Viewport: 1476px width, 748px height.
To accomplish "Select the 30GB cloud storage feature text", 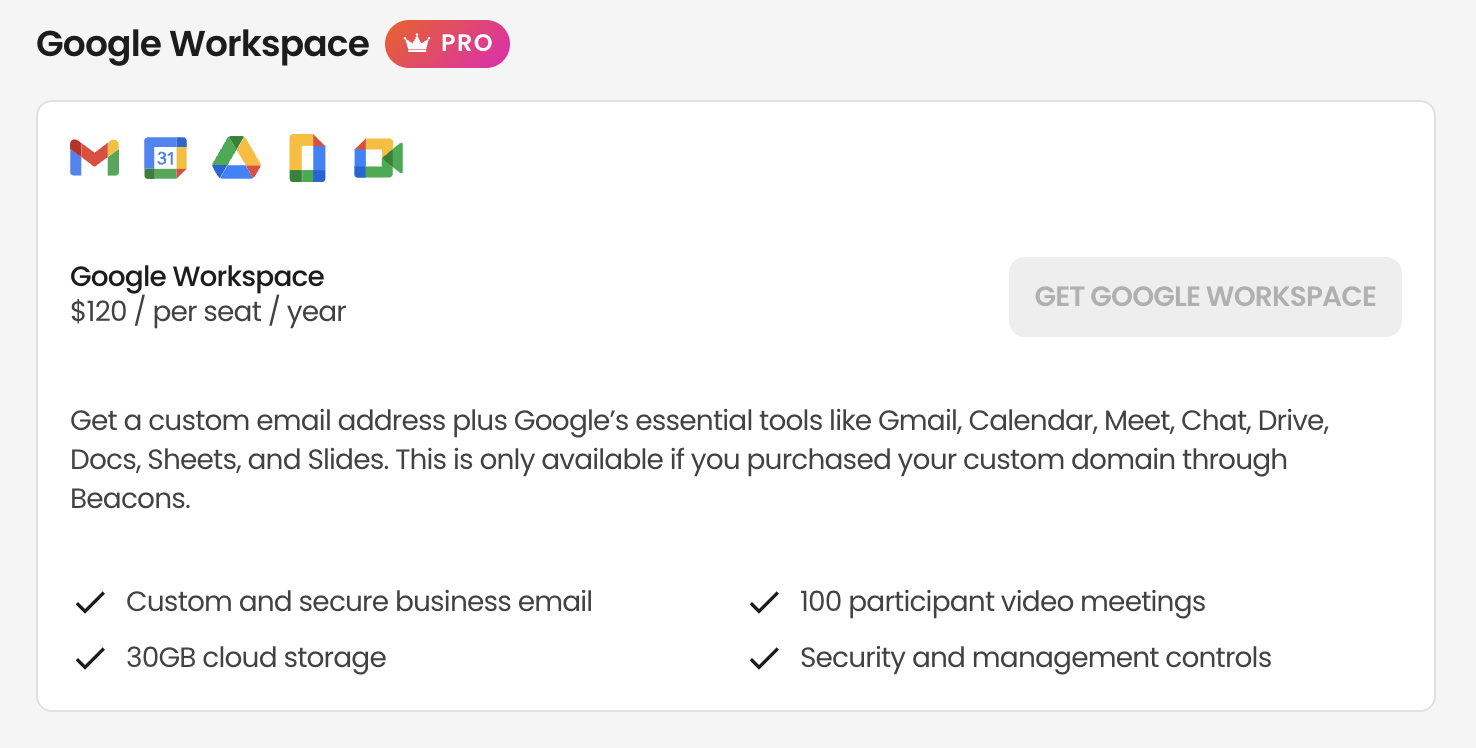I will [256, 658].
